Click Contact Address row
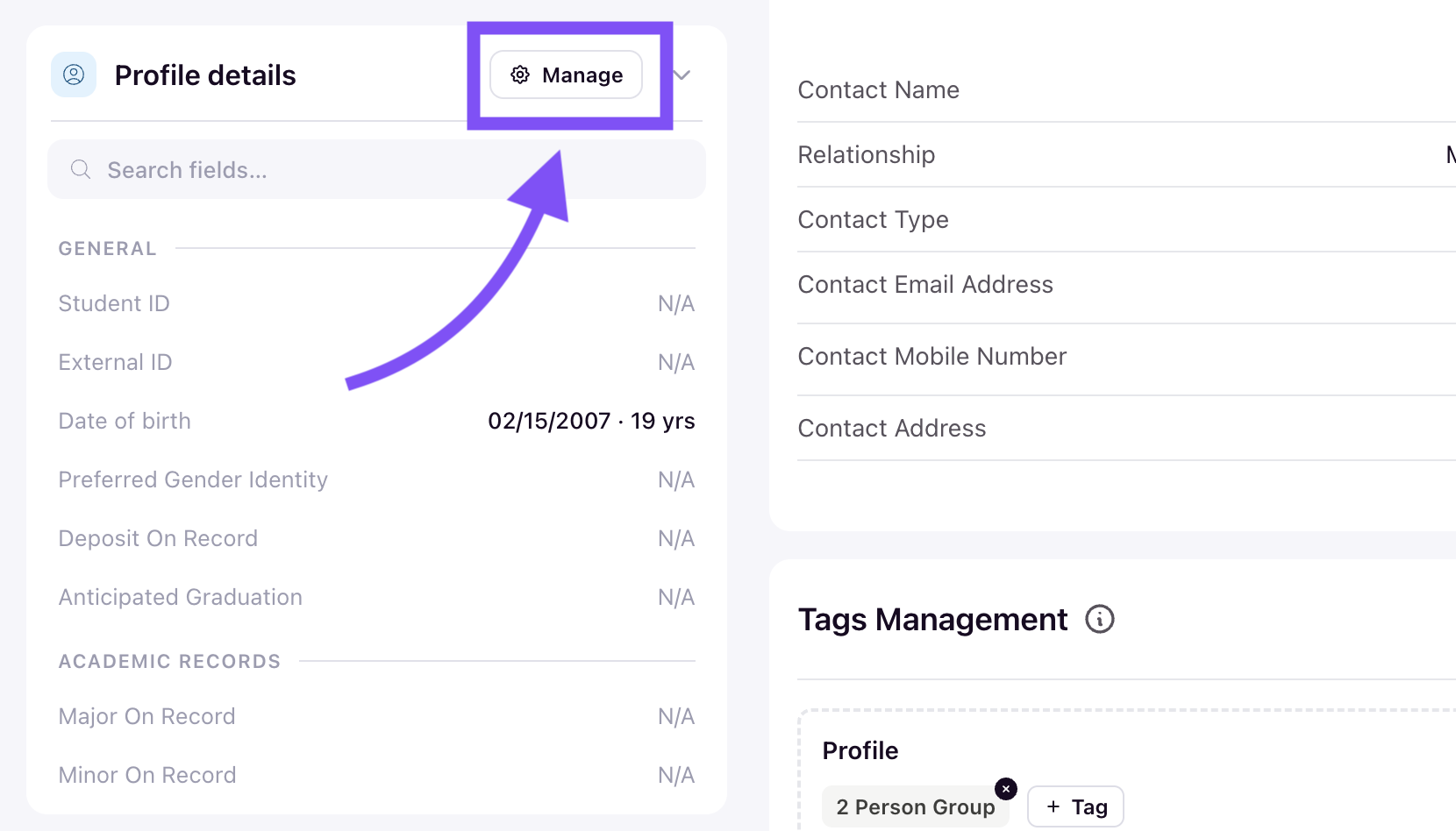 click(1126, 428)
